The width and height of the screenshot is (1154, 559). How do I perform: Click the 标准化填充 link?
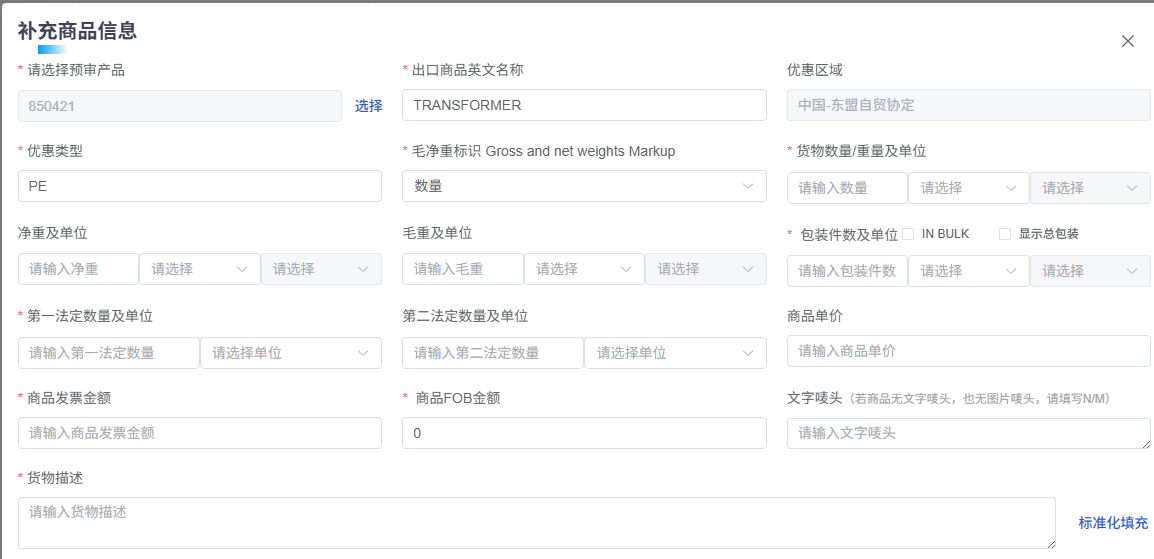[1113, 523]
